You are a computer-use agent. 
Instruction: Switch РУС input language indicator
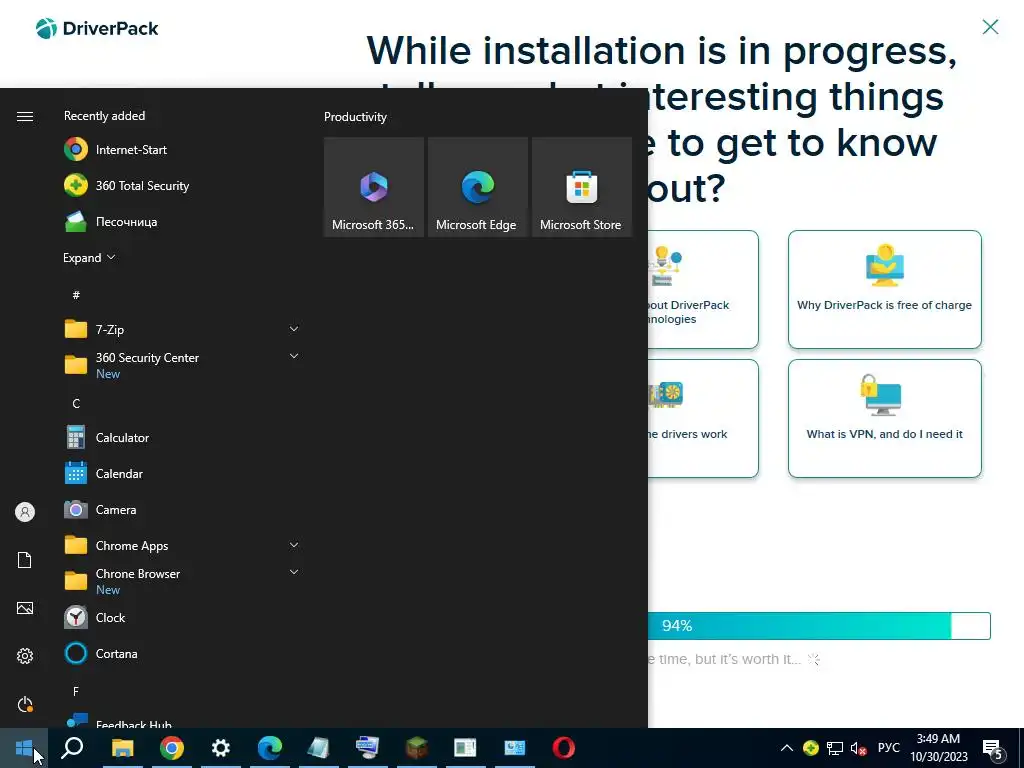888,748
